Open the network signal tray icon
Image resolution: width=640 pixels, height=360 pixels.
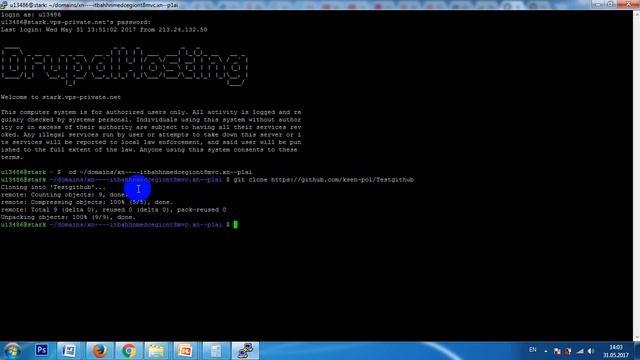[x=580, y=351]
